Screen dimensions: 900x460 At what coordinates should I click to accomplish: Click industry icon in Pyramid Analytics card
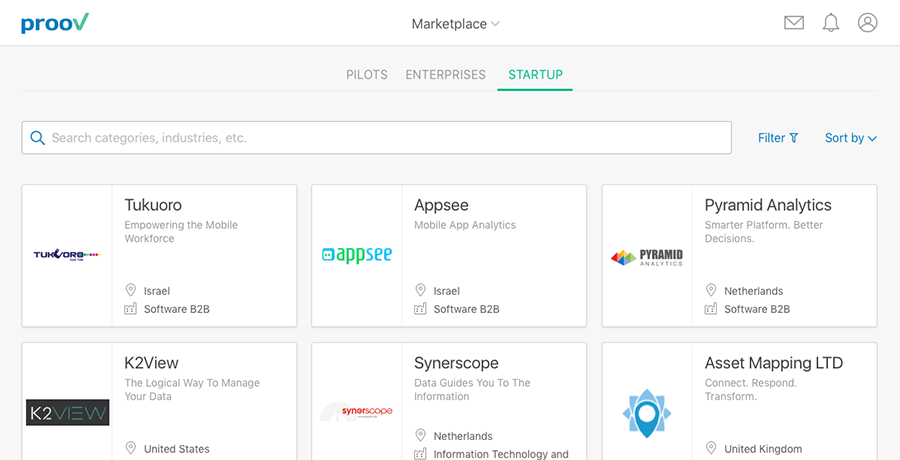click(711, 309)
